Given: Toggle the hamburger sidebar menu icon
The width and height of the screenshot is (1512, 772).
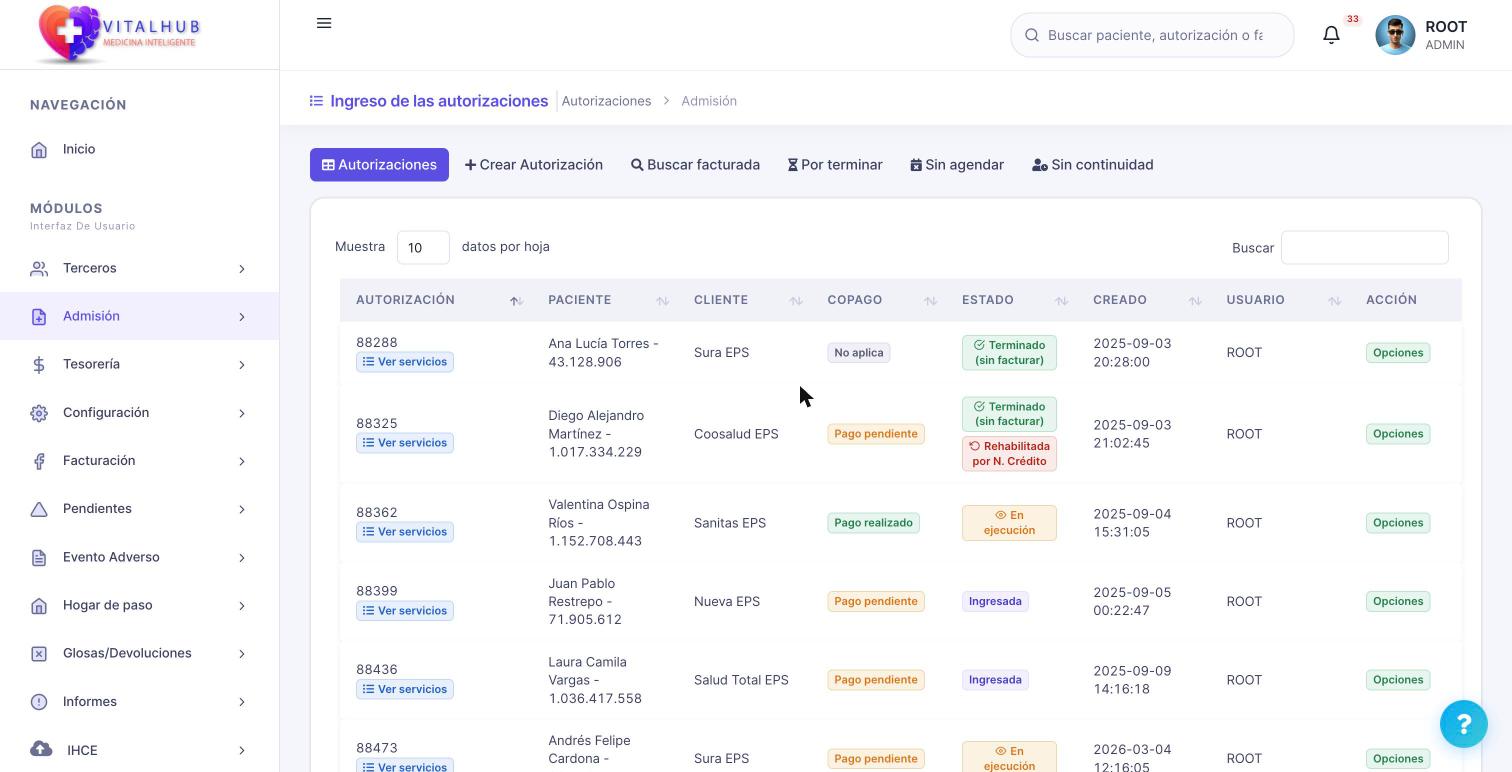Looking at the screenshot, I should pyautogui.click(x=324, y=23).
